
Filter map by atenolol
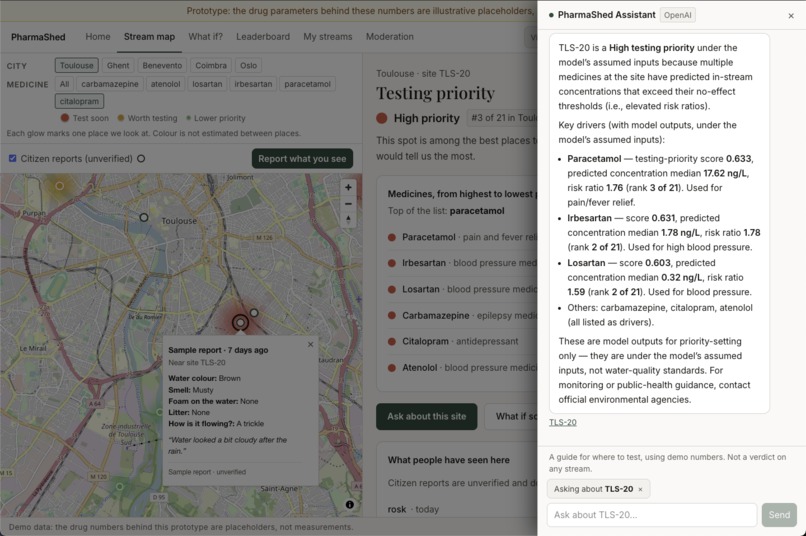(x=166, y=84)
